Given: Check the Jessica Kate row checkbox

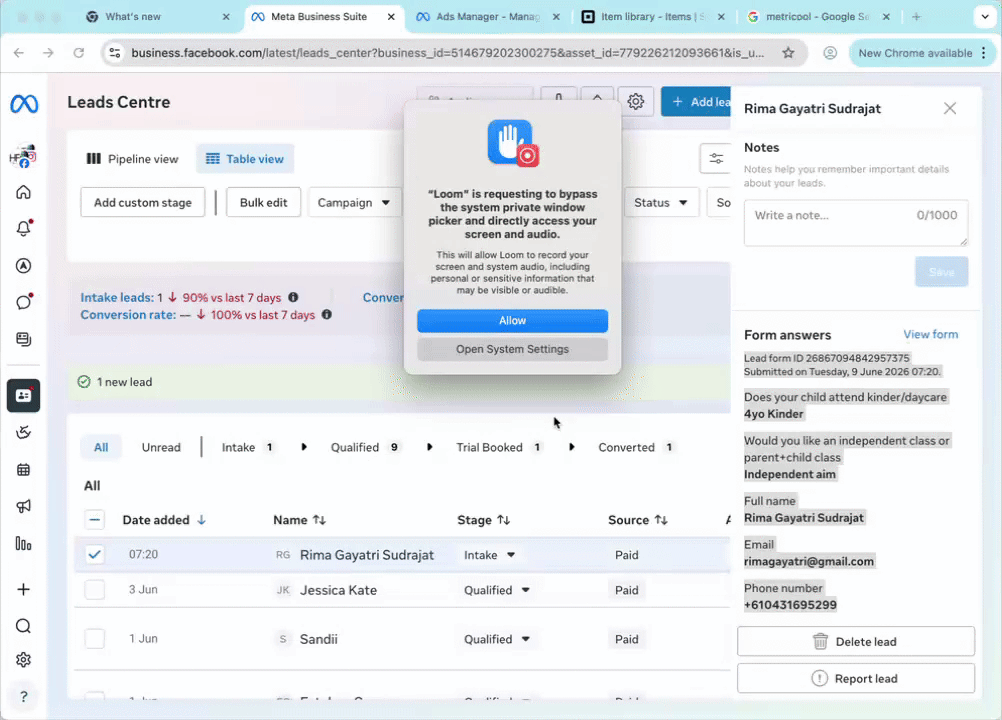Looking at the screenshot, I should 95,590.
